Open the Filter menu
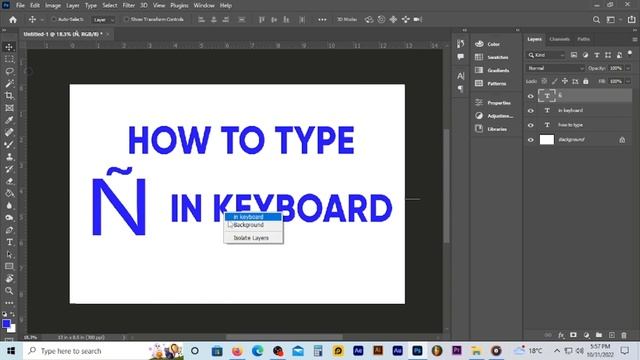640x360 pixels. tap(129, 5)
